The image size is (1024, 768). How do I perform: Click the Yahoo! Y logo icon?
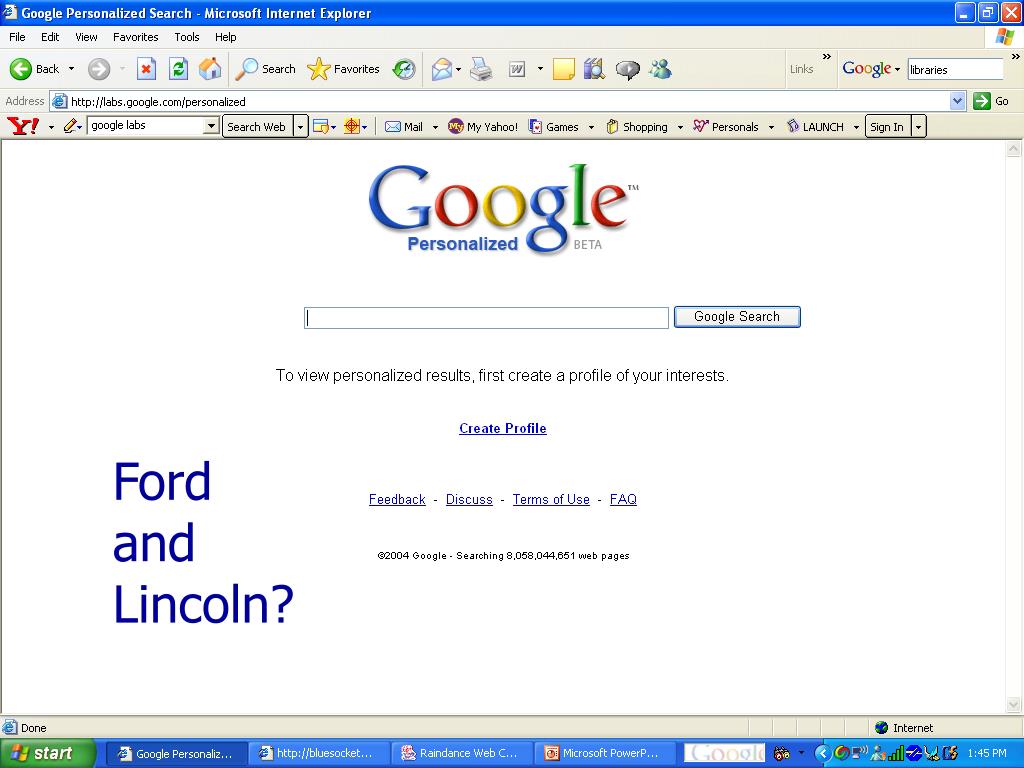[23, 126]
